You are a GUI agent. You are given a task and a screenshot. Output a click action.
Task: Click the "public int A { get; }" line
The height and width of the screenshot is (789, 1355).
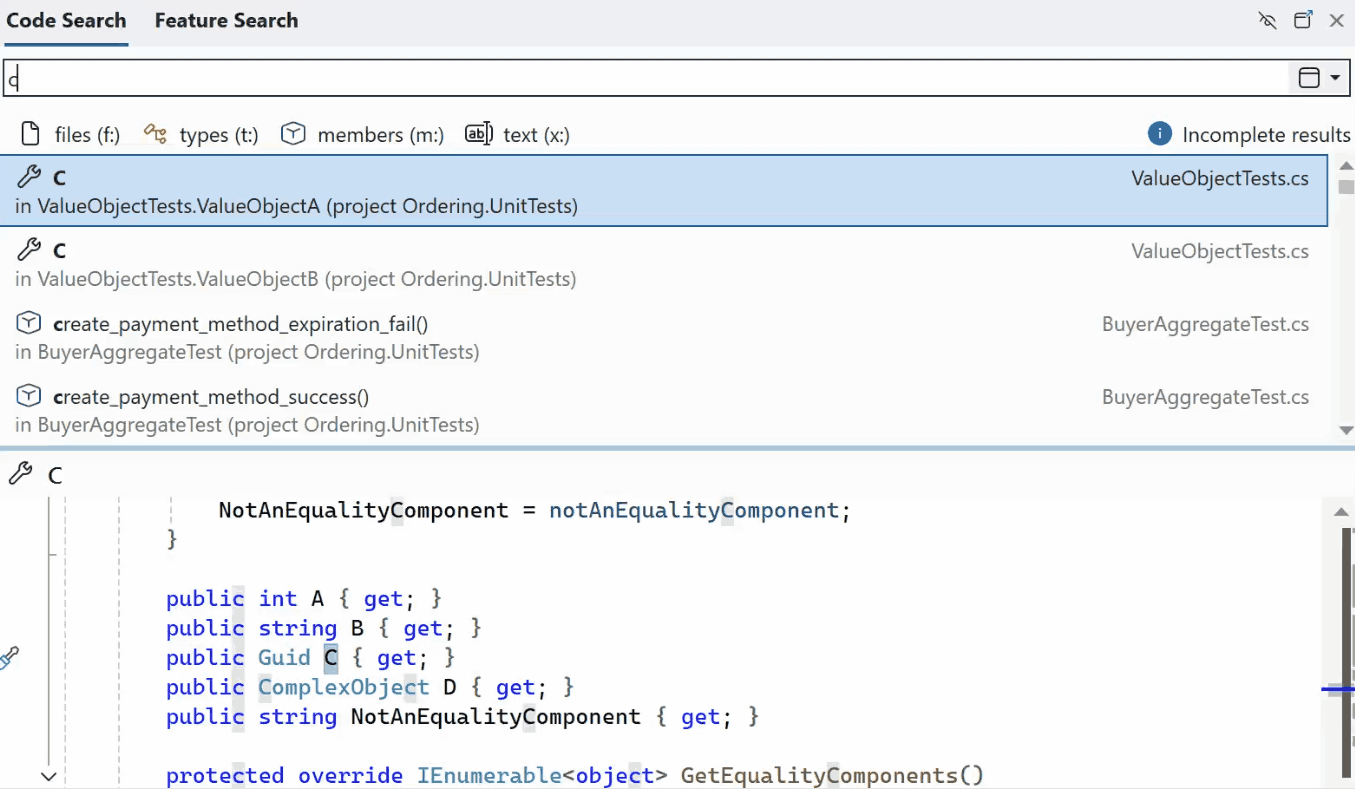(304, 598)
